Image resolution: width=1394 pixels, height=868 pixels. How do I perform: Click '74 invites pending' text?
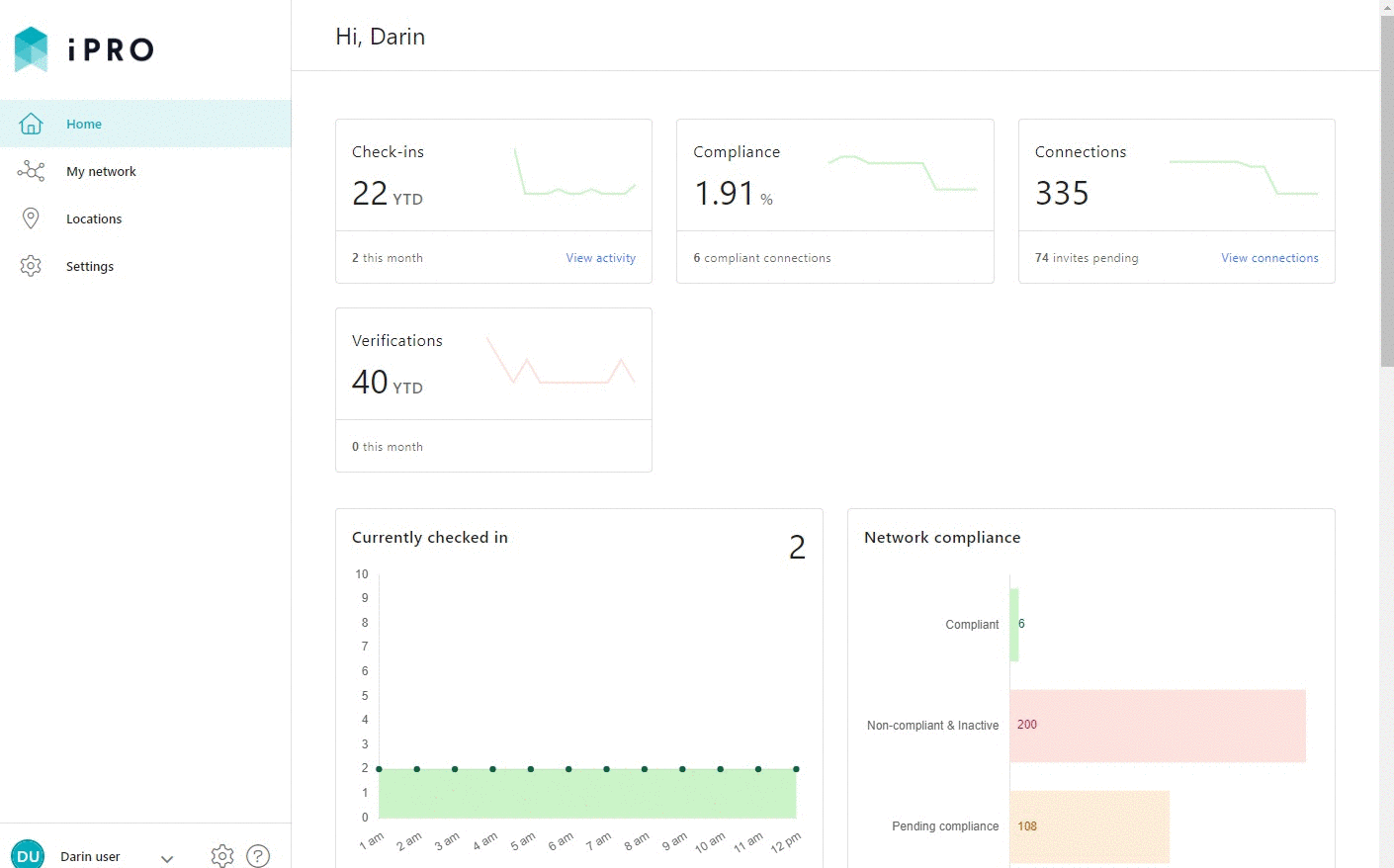pyautogui.click(x=1087, y=258)
